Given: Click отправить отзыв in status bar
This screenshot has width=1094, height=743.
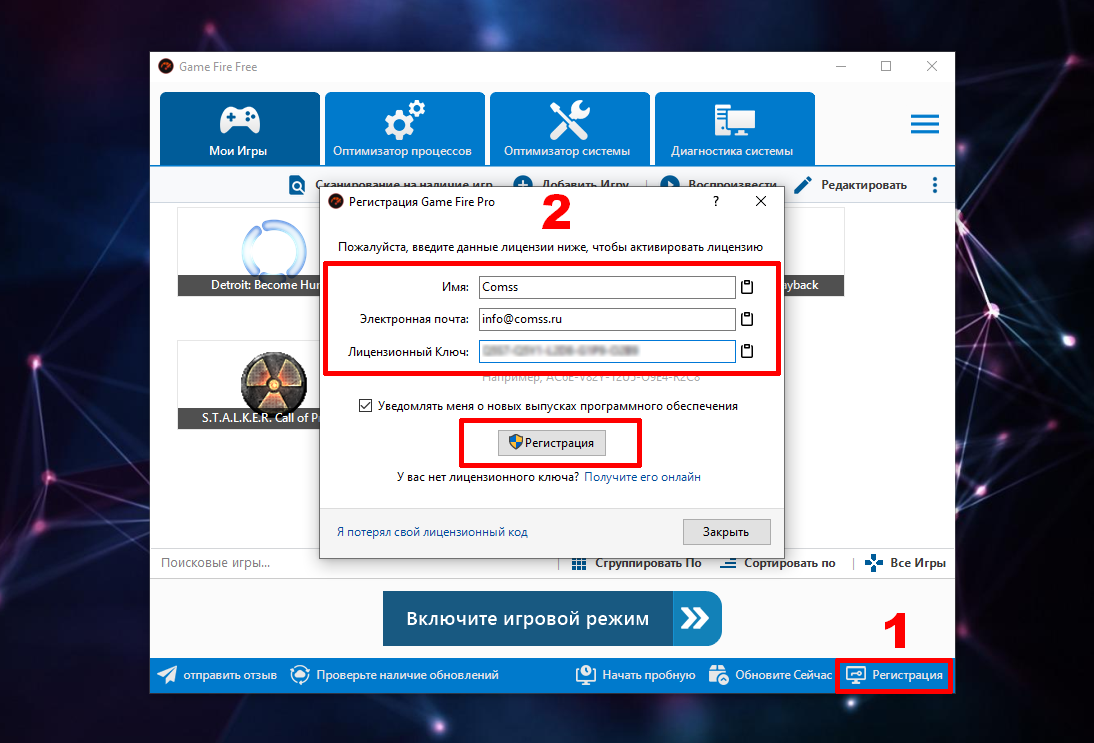Looking at the screenshot, I should 217,675.
